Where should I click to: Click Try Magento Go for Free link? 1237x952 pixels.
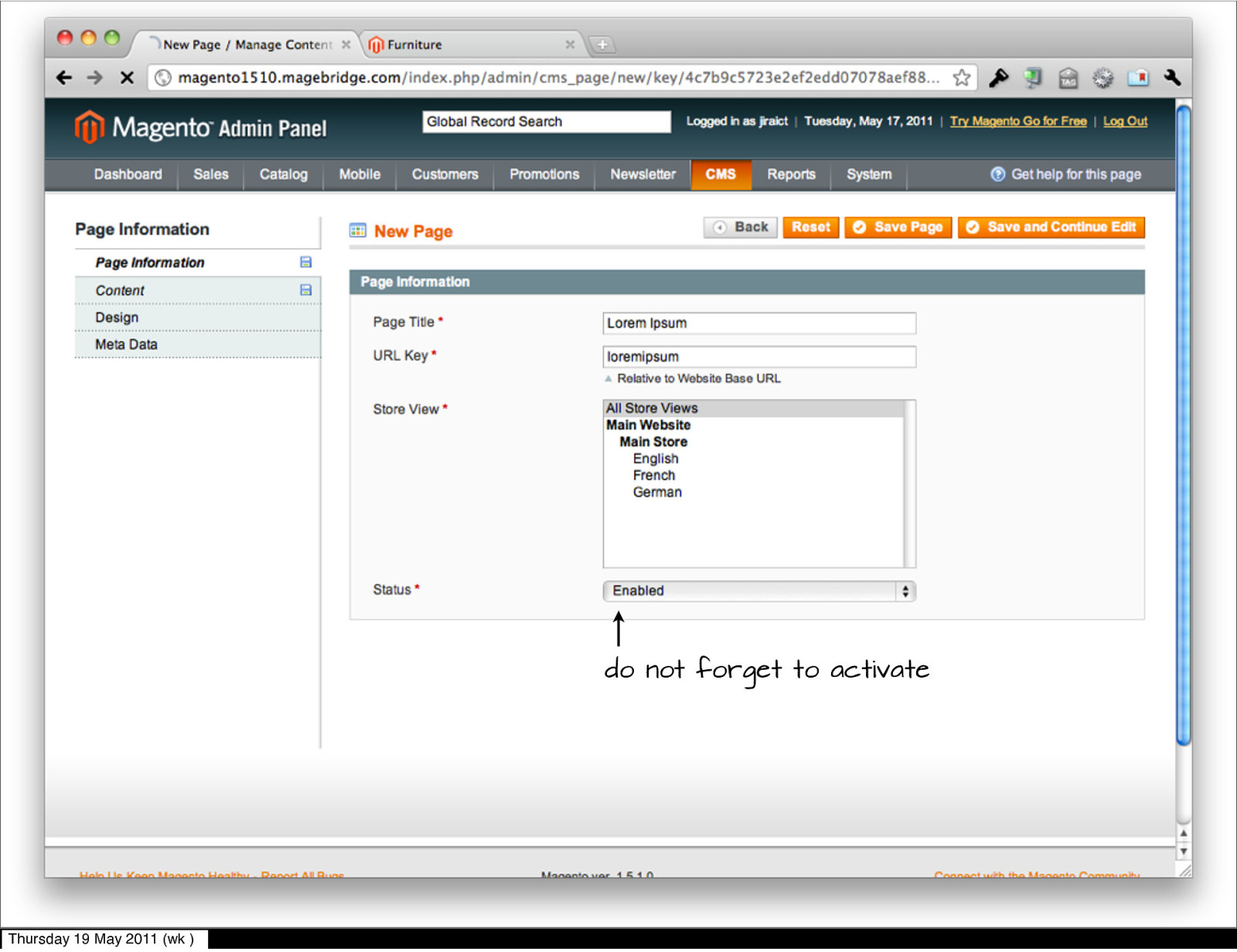[x=1018, y=121]
